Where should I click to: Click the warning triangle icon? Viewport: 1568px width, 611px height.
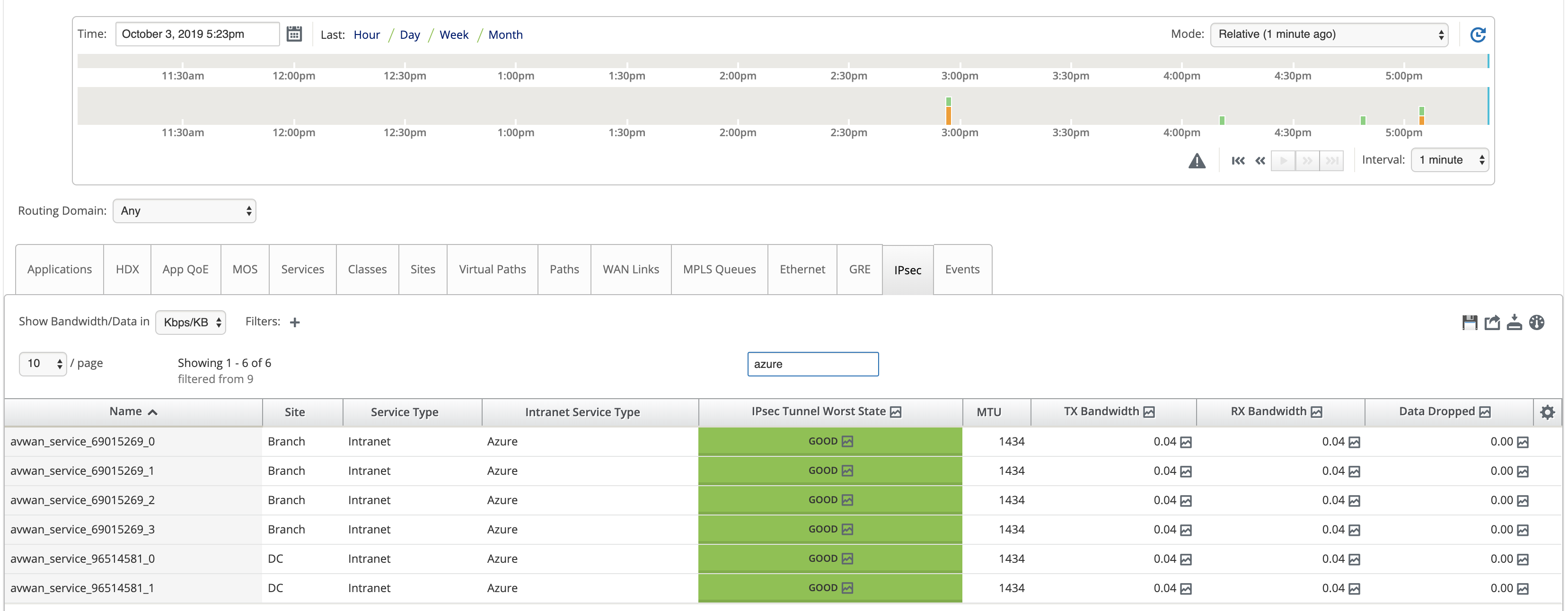[1197, 161]
